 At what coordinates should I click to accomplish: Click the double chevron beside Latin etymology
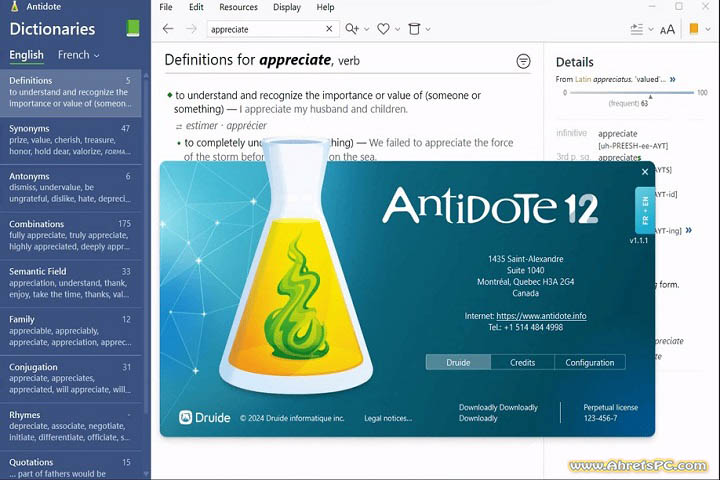pyautogui.click(x=673, y=79)
